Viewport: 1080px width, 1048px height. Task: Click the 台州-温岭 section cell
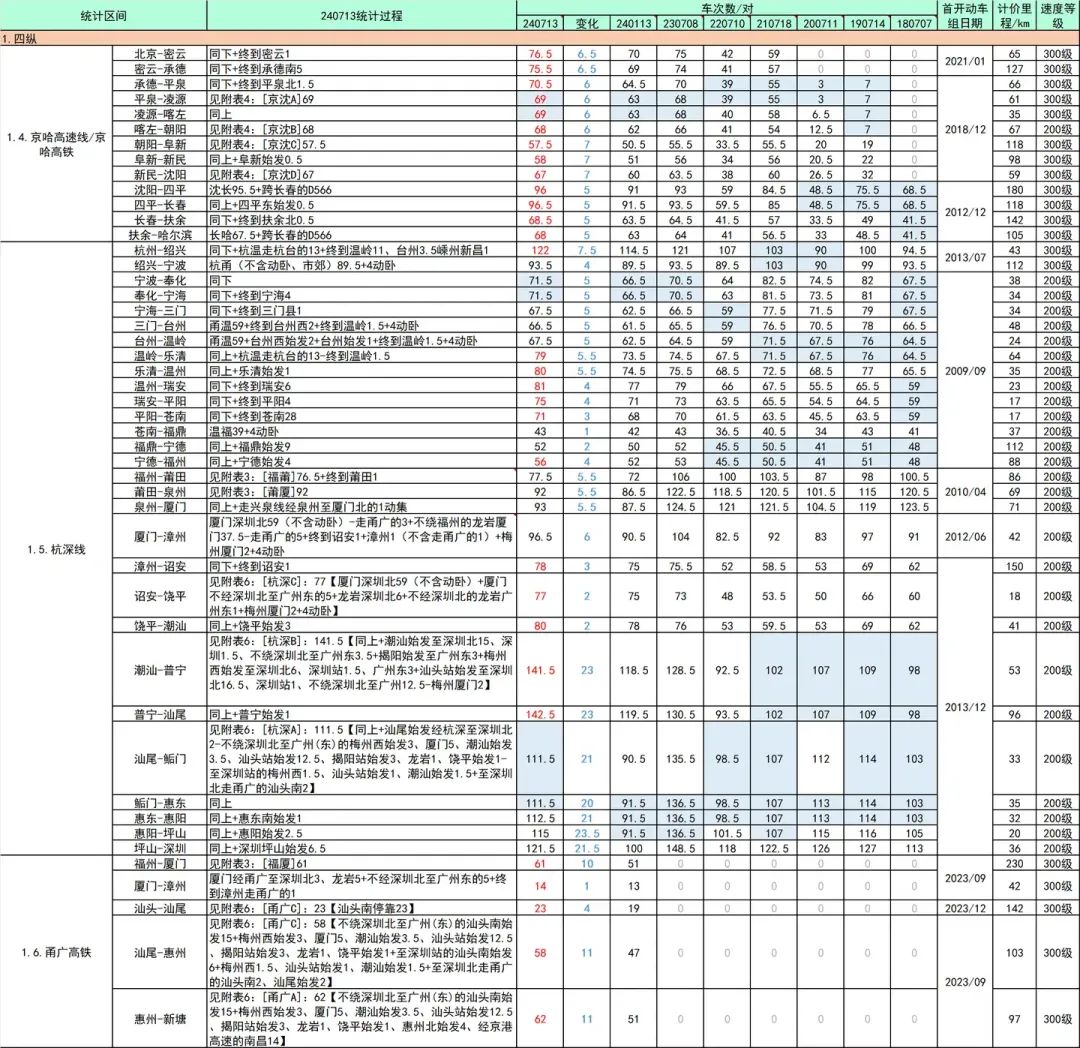click(160, 341)
